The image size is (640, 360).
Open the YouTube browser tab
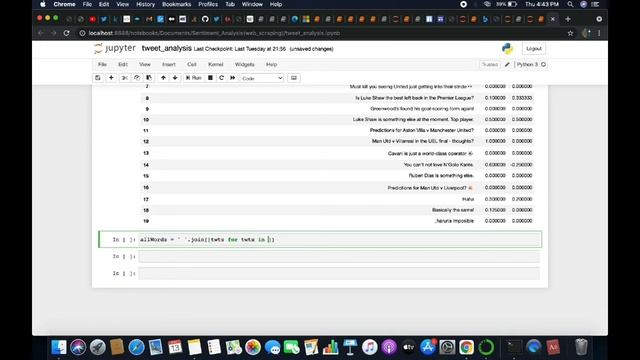93,19
